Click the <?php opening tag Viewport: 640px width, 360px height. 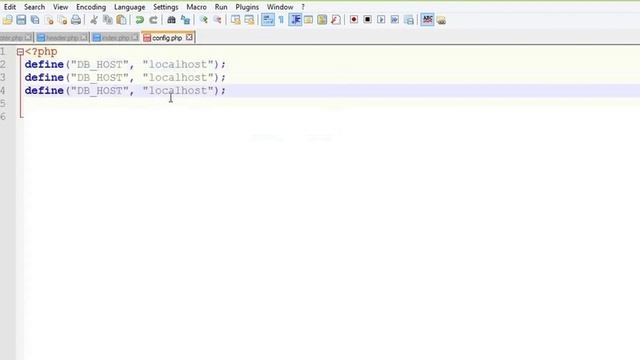(41, 52)
